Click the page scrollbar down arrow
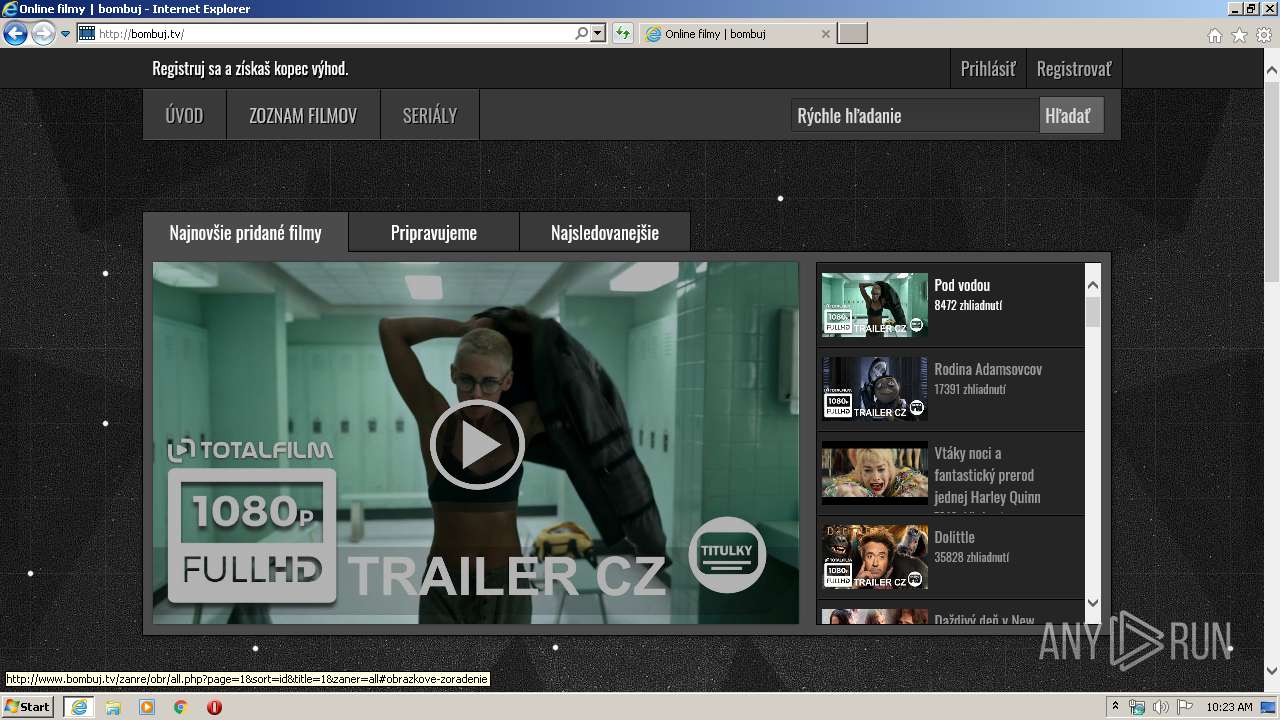The image size is (1280, 720). [x=1272, y=671]
